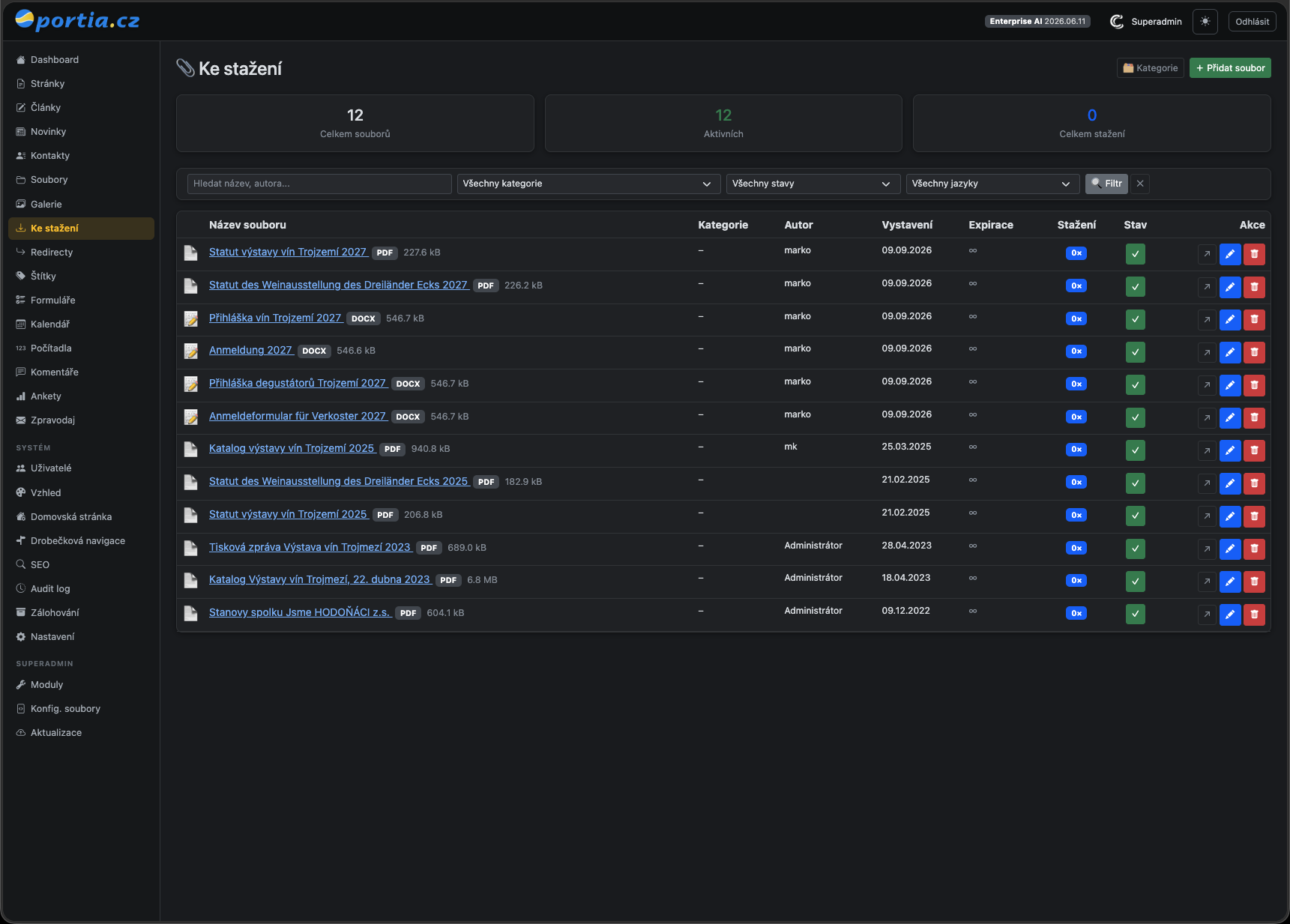
Task: Click the Kategorie button
Action: tap(1151, 68)
